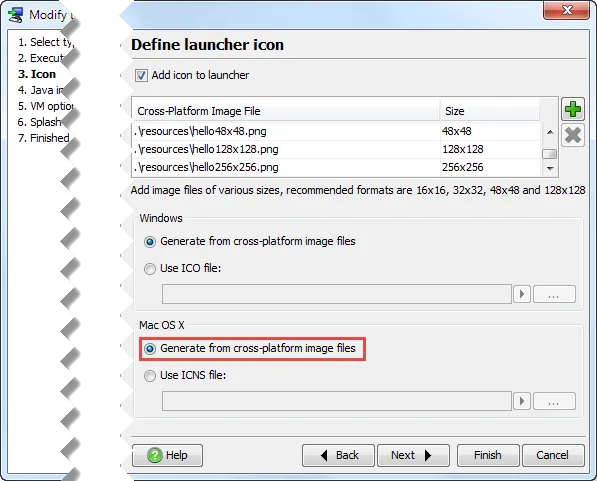Click Cross-Platform Image File column header

pyautogui.click(x=286, y=111)
